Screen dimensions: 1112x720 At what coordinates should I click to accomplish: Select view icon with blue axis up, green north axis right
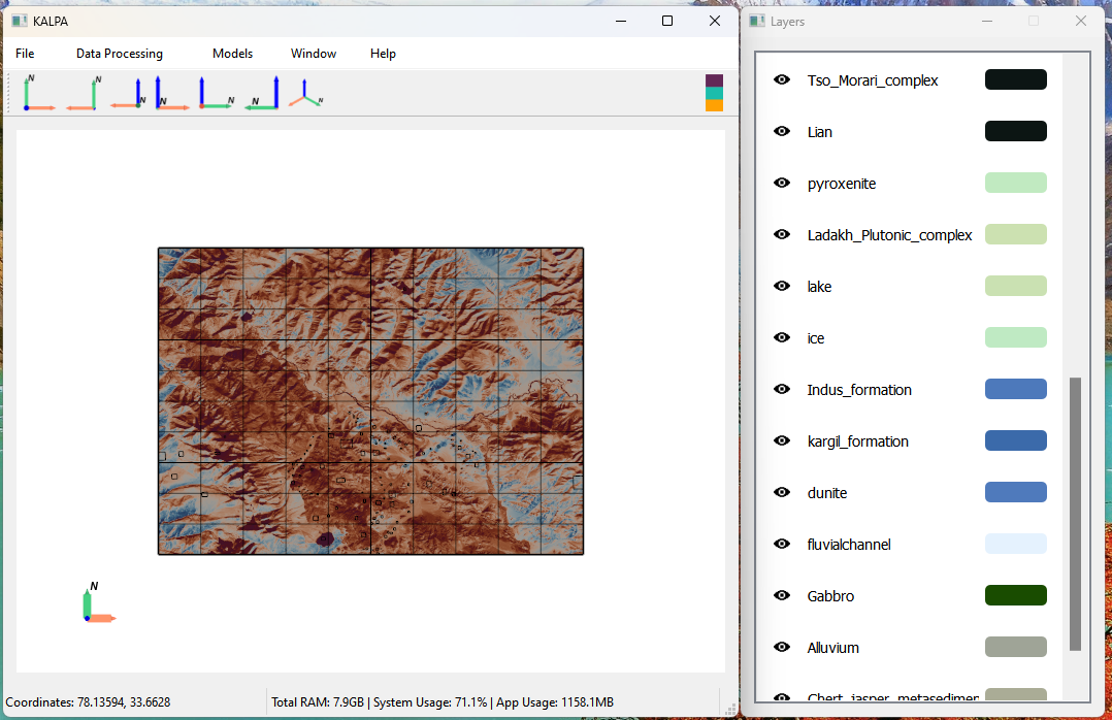coord(216,93)
